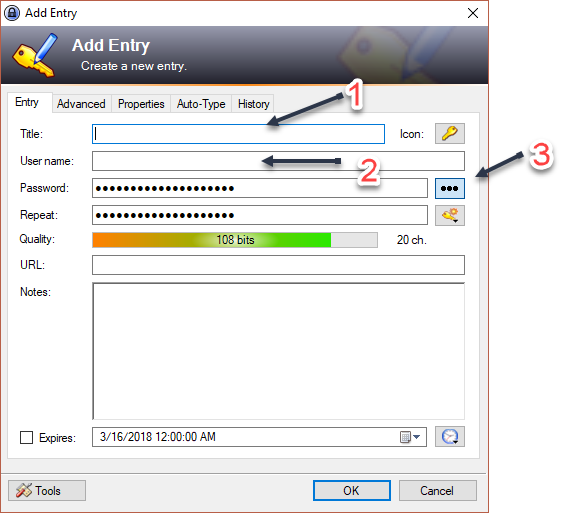Open the Tools menu button

[x=47, y=490]
